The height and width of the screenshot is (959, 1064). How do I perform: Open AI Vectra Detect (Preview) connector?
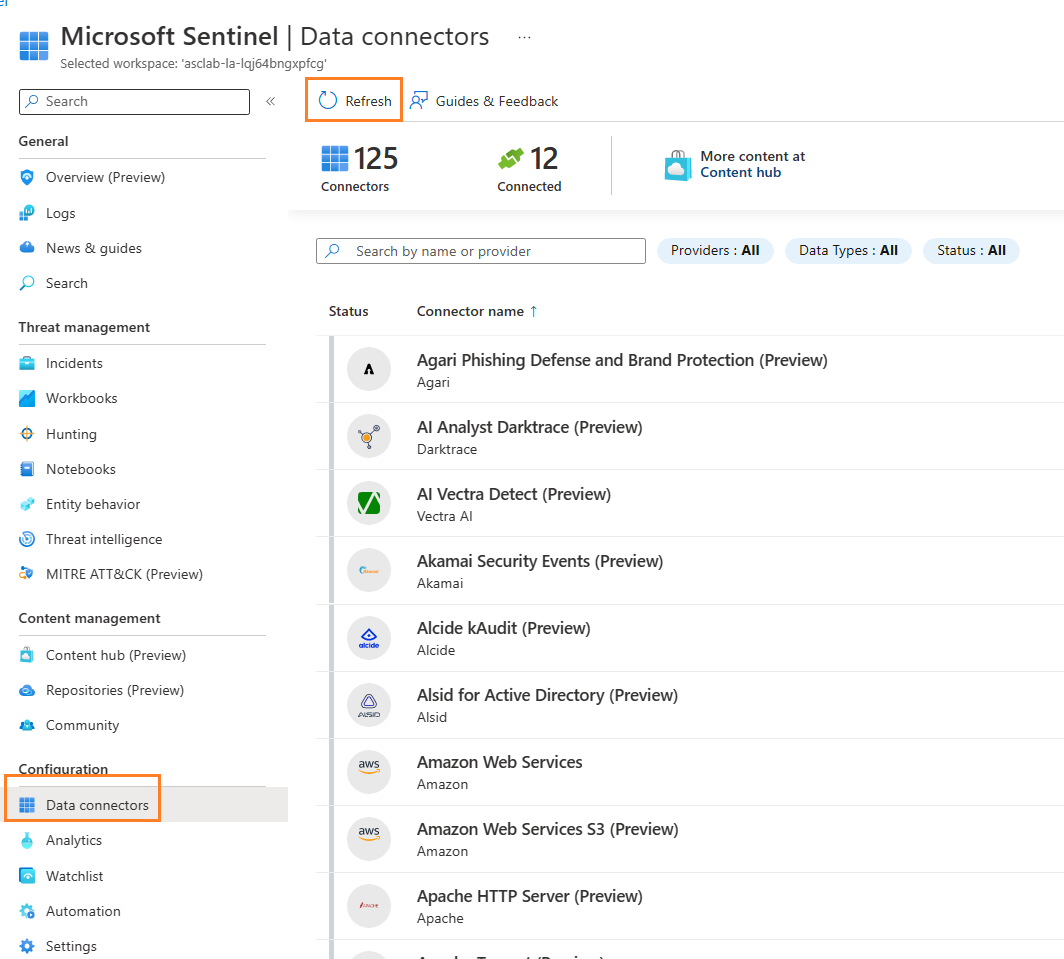click(513, 494)
